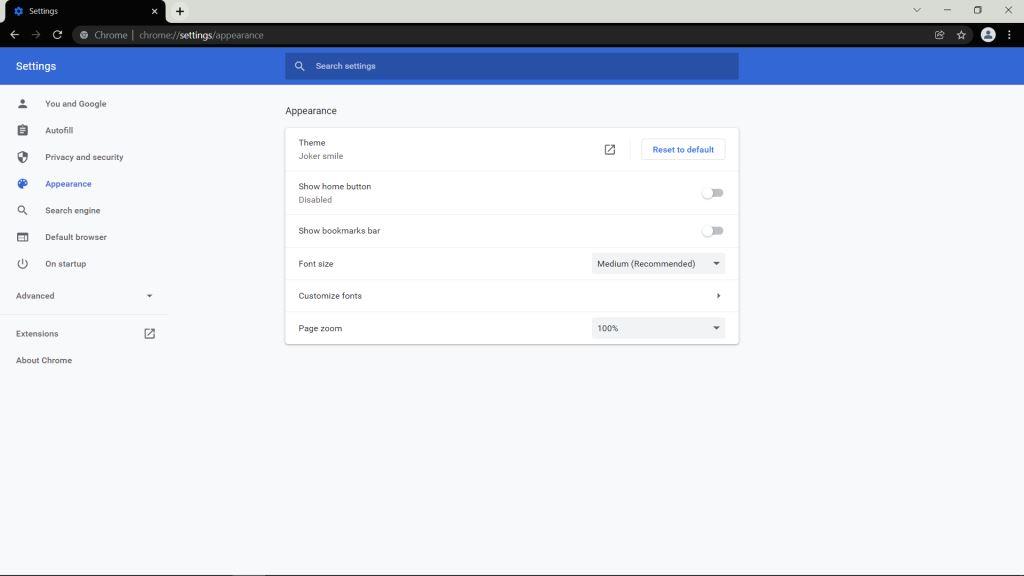Select Appearance label in the sidebar

(x=68, y=184)
